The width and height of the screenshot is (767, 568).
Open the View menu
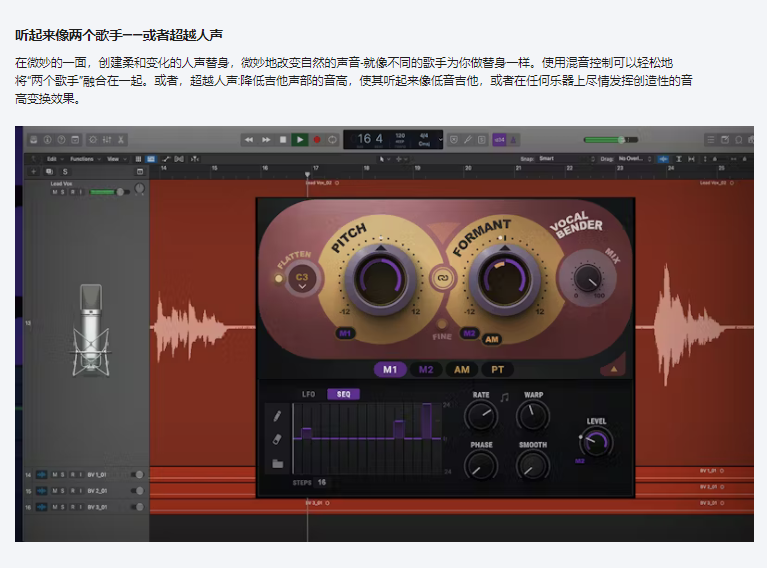[116, 159]
